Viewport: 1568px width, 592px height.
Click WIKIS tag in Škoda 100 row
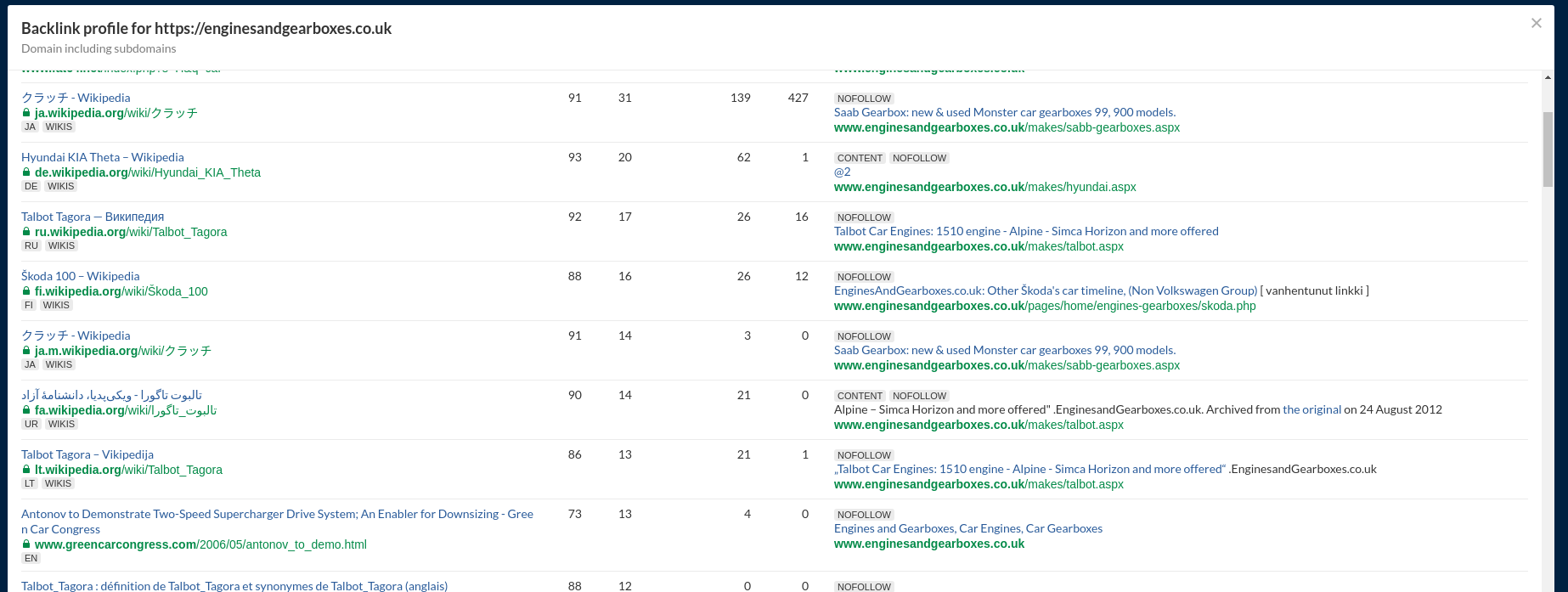coord(56,305)
